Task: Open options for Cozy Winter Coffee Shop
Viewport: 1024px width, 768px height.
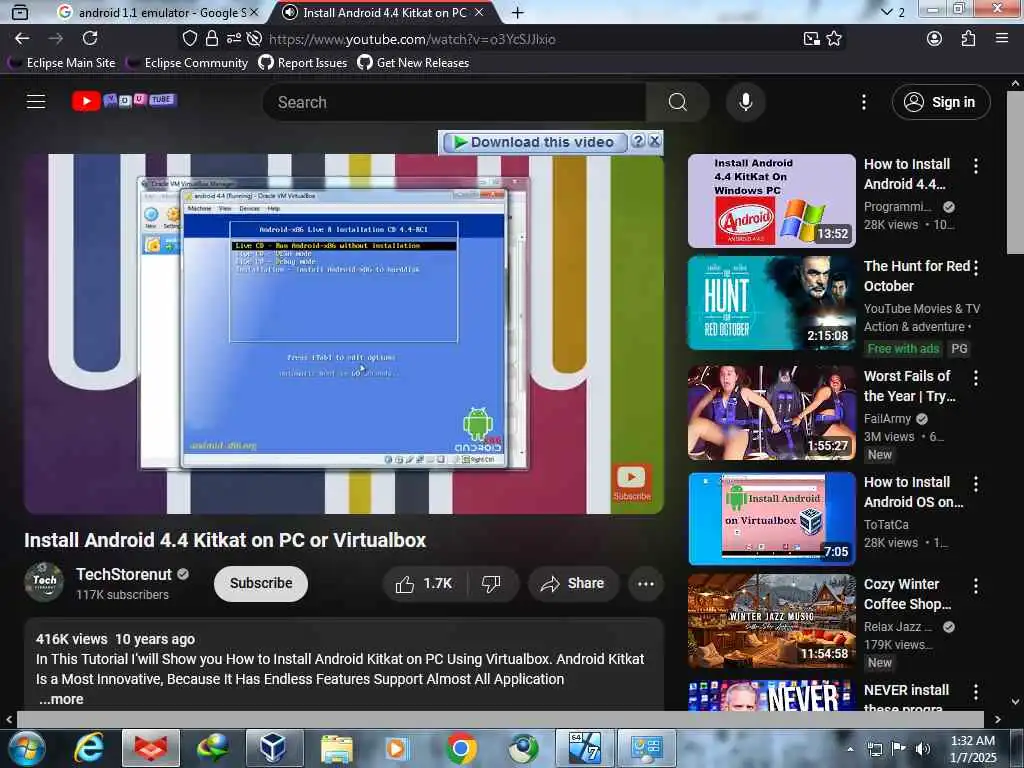Action: pos(976,586)
